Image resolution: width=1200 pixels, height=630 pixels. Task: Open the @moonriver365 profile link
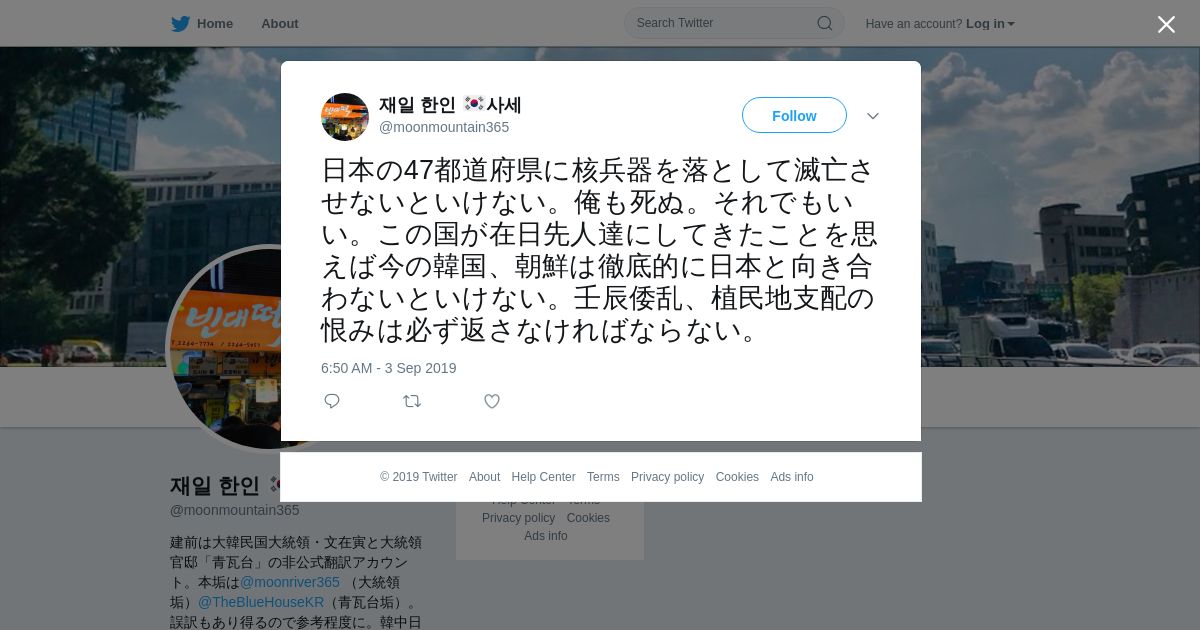(290, 582)
